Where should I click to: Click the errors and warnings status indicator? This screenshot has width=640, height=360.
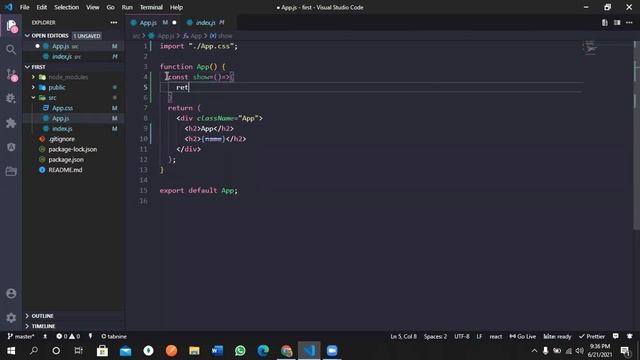pyautogui.click(x=68, y=336)
